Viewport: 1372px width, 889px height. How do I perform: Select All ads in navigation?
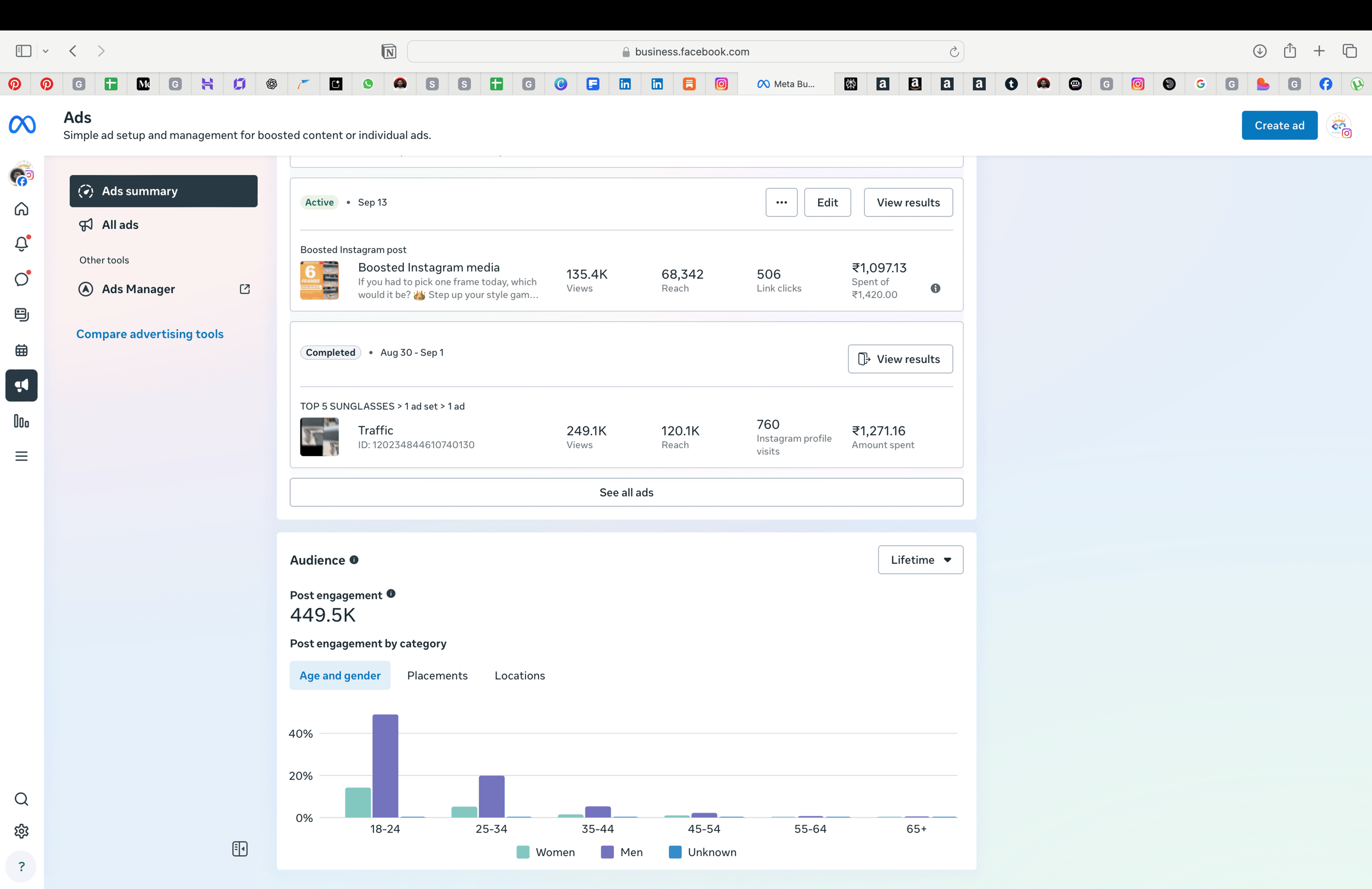tap(120, 225)
